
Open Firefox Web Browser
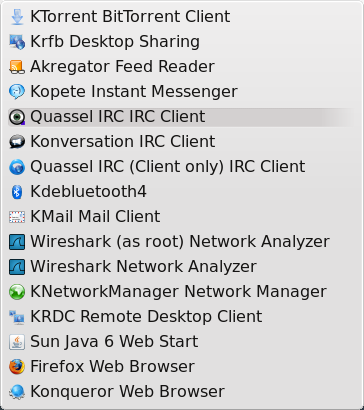(x=182, y=367)
